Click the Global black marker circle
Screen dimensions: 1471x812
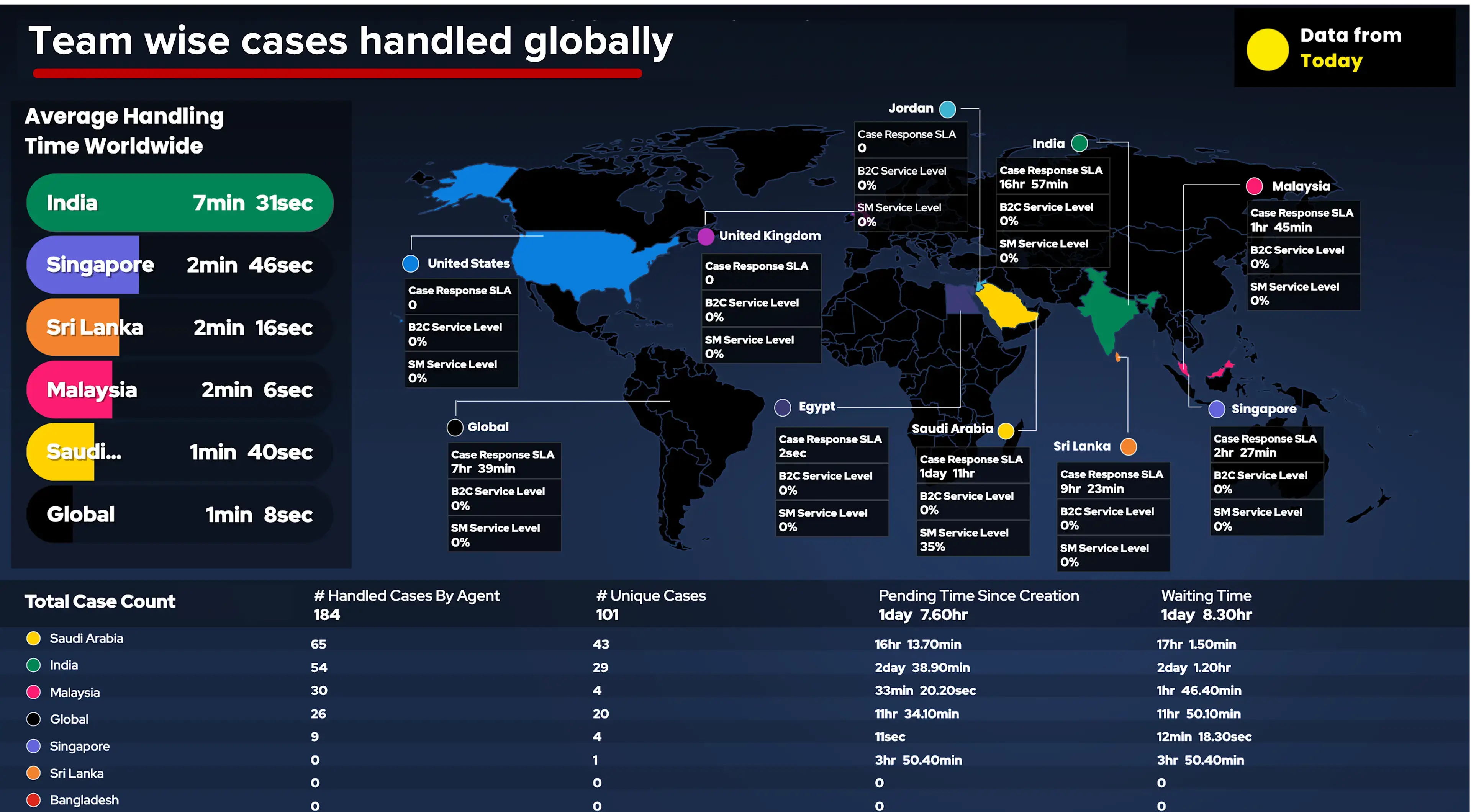point(455,427)
